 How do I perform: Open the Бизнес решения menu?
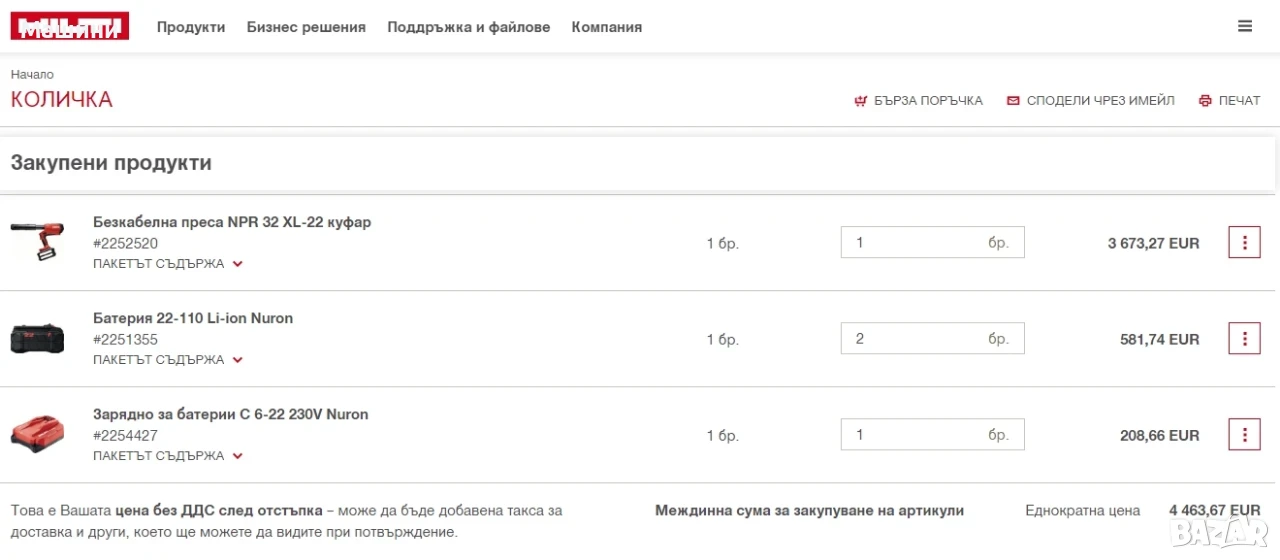306,27
